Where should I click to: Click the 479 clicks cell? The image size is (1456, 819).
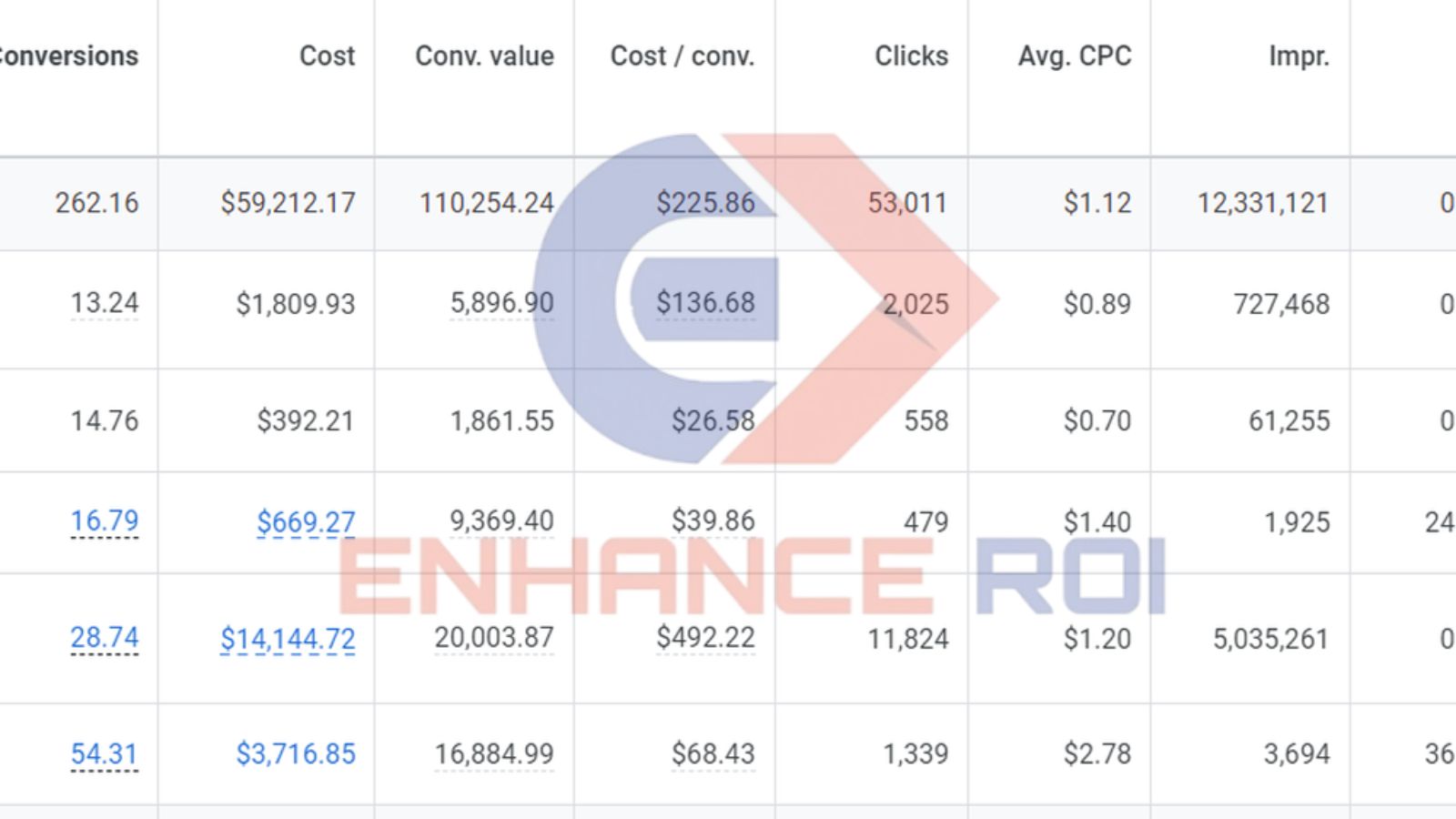pos(925,522)
